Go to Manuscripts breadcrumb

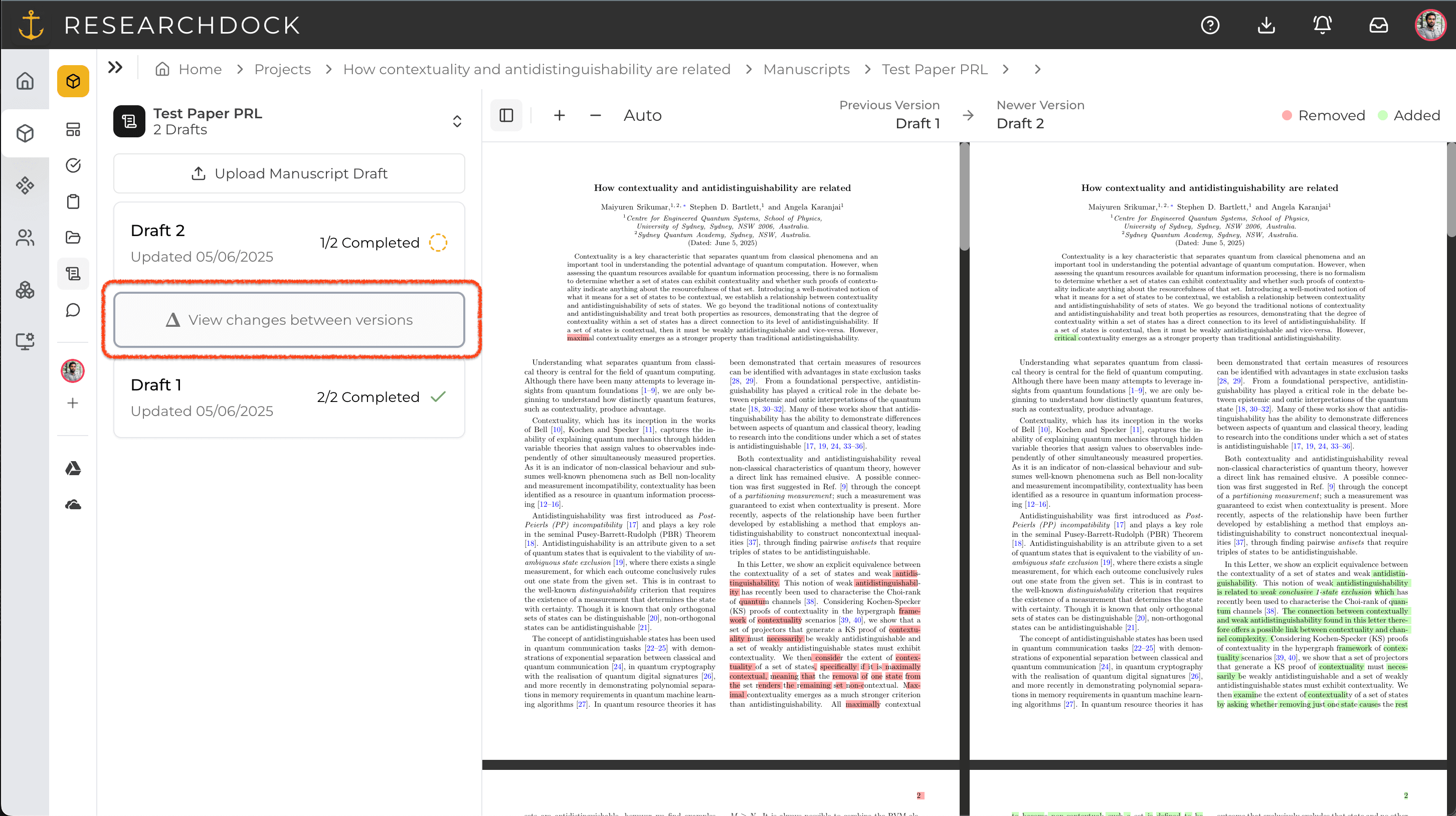tap(807, 69)
